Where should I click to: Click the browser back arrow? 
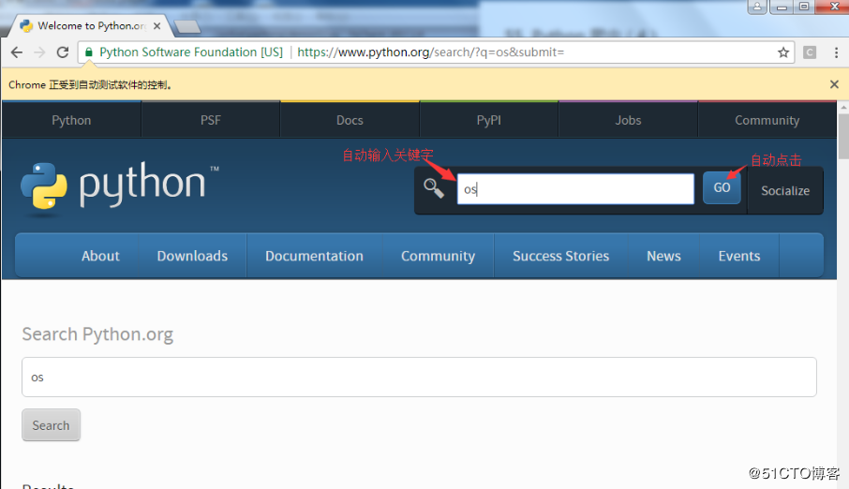pos(16,52)
